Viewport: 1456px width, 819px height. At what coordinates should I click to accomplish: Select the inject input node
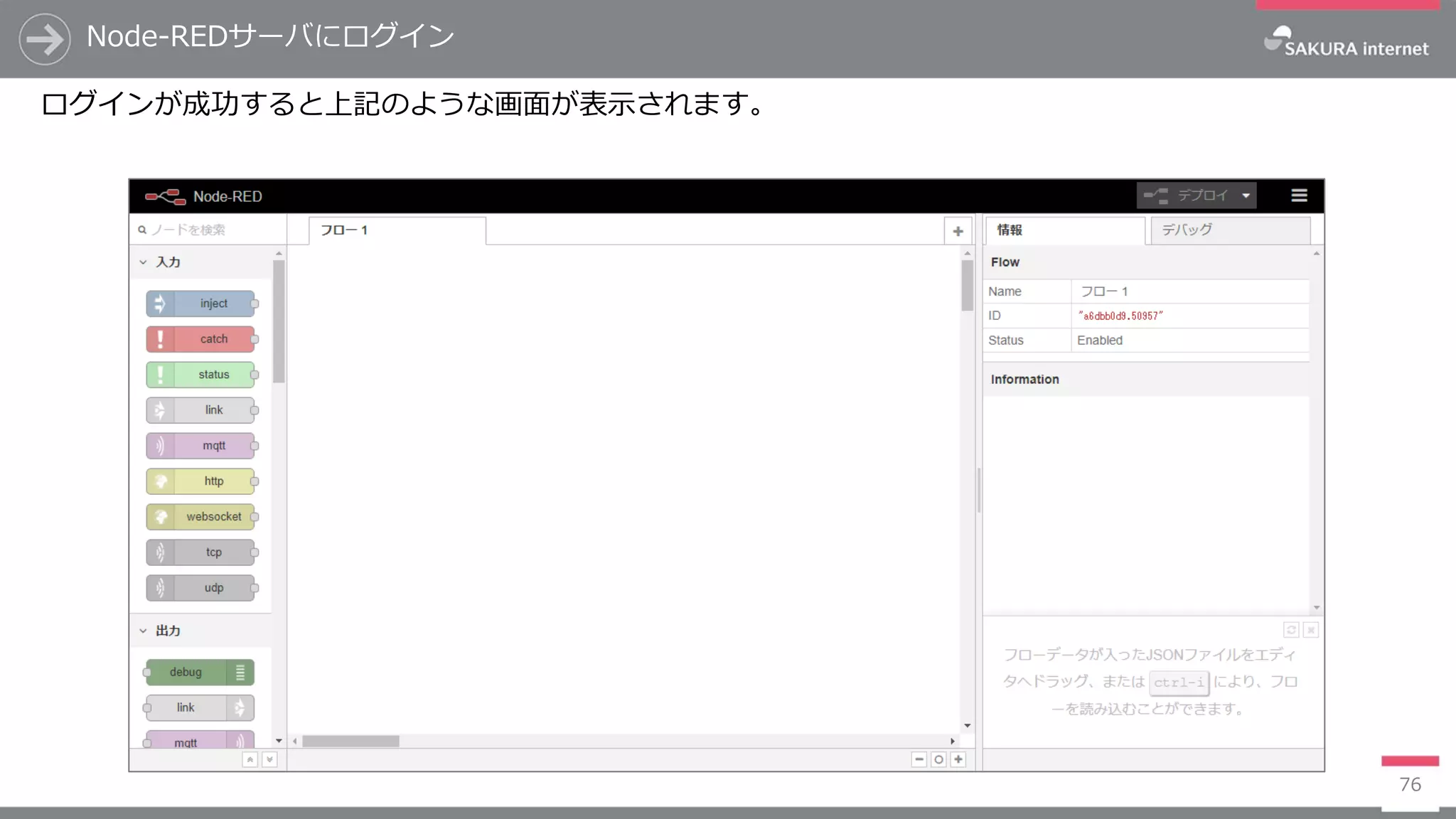click(200, 304)
